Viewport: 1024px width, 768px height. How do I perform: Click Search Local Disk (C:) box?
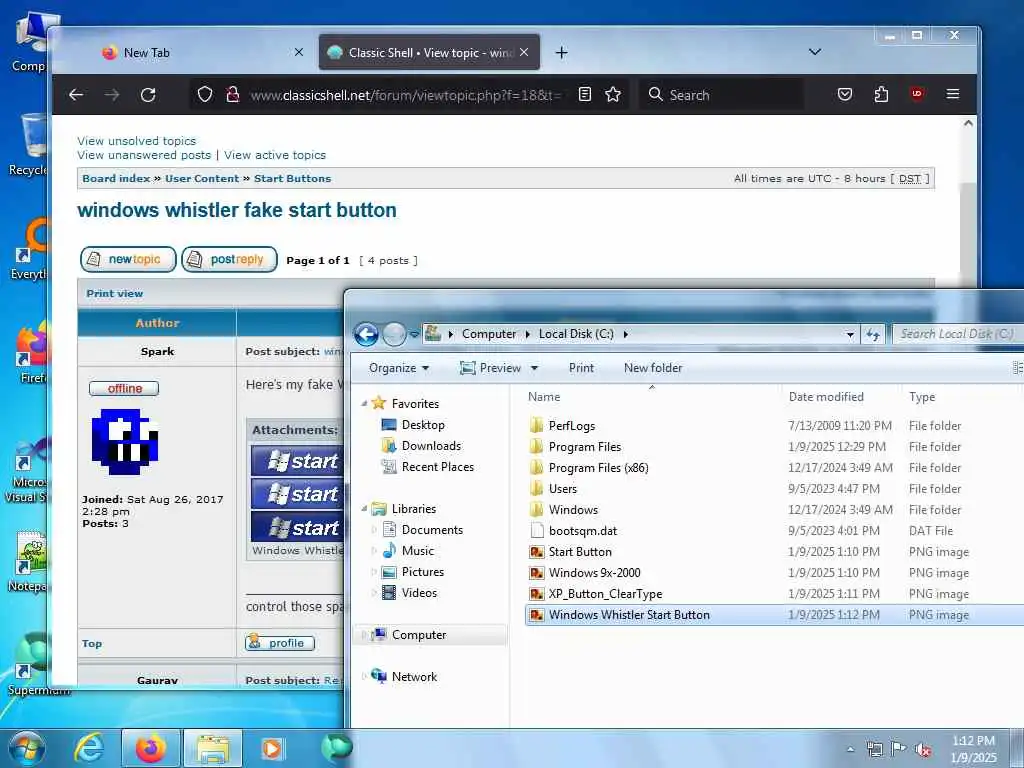(956, 334)
